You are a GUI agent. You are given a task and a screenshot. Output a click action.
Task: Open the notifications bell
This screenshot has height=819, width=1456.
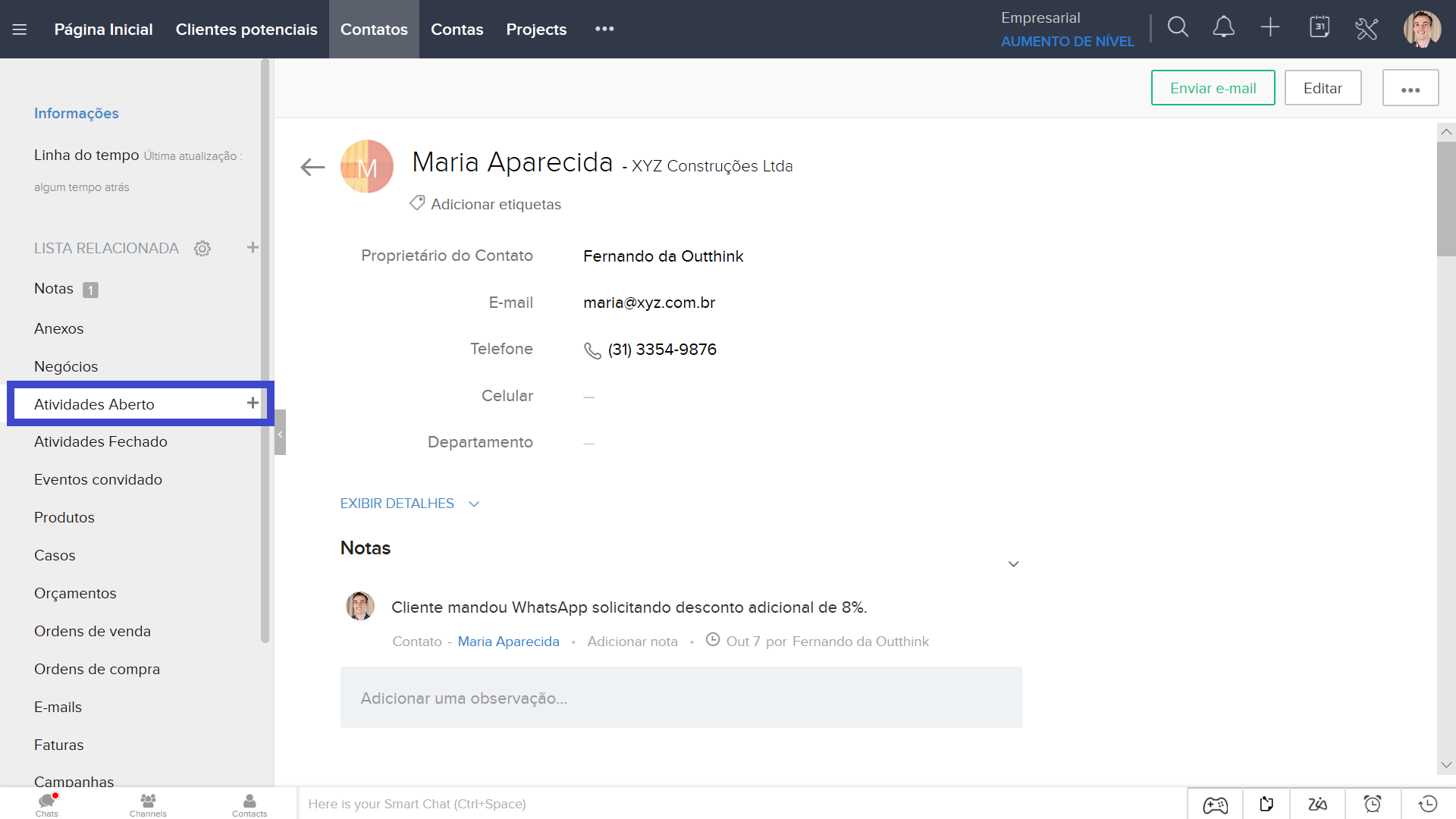[x=1223, y=28]
